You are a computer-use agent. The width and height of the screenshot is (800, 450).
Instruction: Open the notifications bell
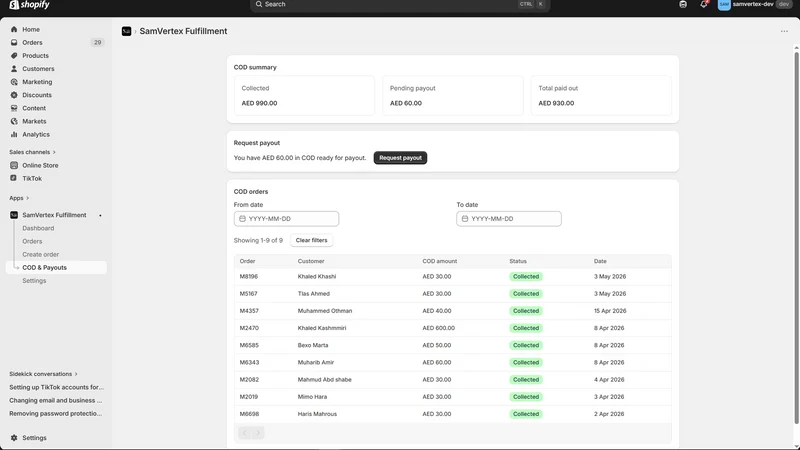(x=704, y=4)
